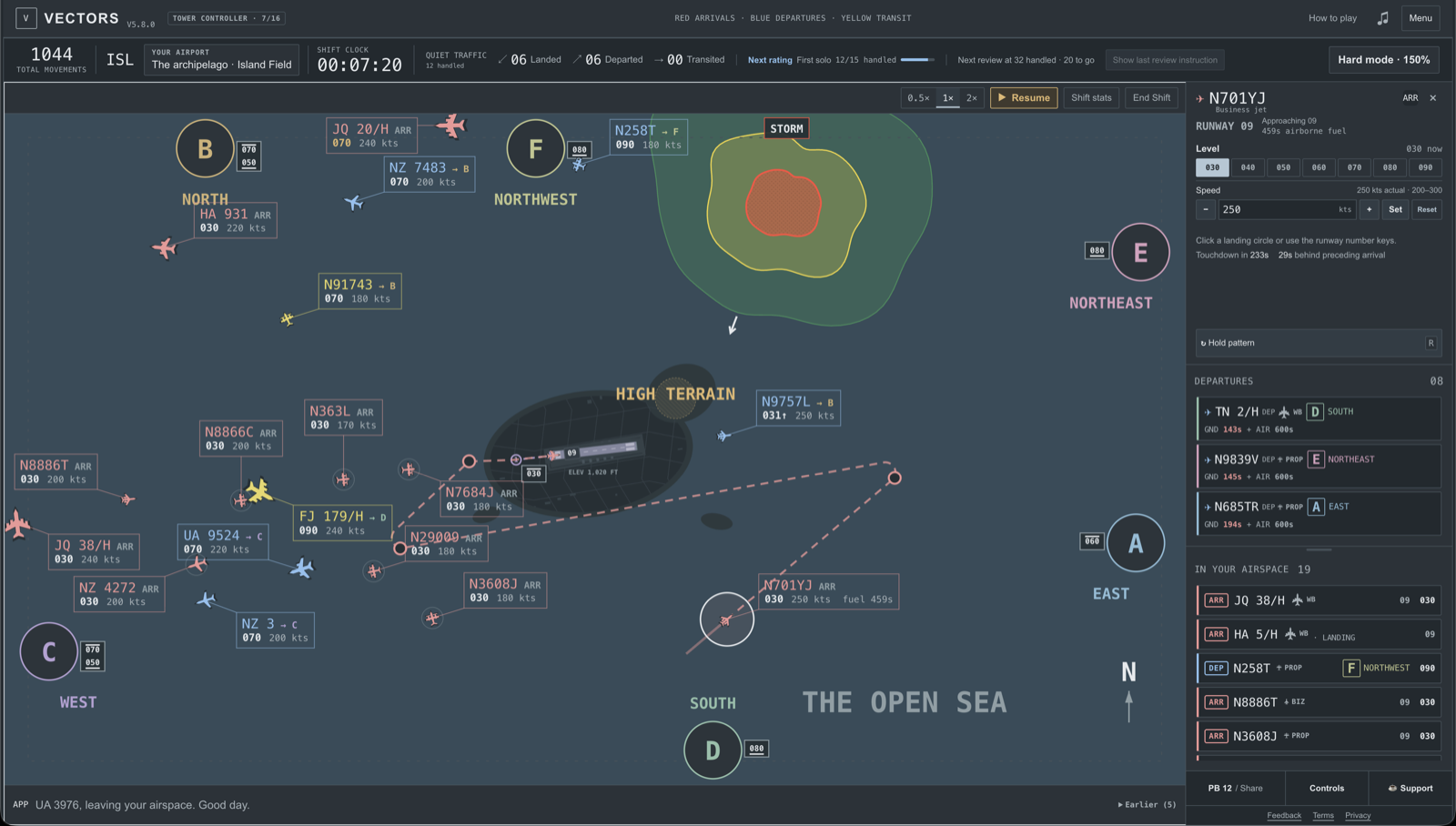Click exit gate A East
The width and height of the screenshot is (1456, 826).
1136,543
